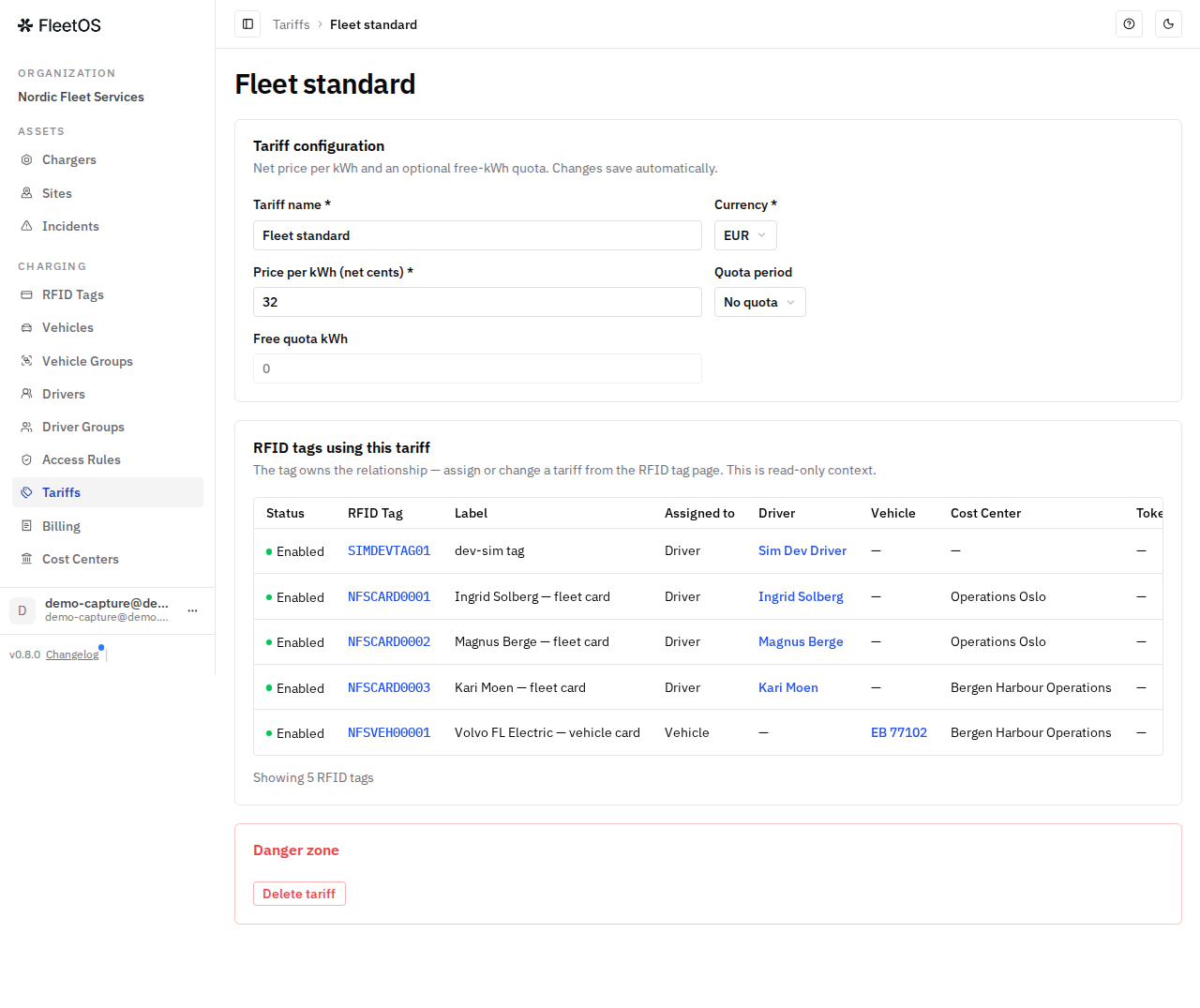The image size is (1200, 1008).
Task: Click the Delete tariff button
Action: click(x=299, y=894)
